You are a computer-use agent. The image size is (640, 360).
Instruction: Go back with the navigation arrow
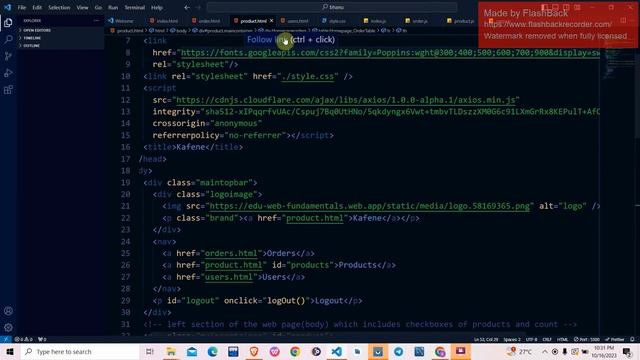(187, 7)
